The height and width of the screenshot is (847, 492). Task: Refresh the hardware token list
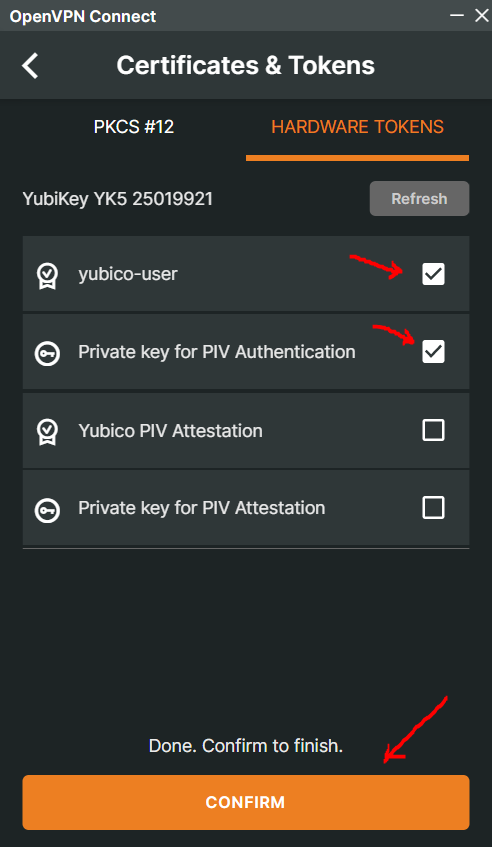[419, 199]
